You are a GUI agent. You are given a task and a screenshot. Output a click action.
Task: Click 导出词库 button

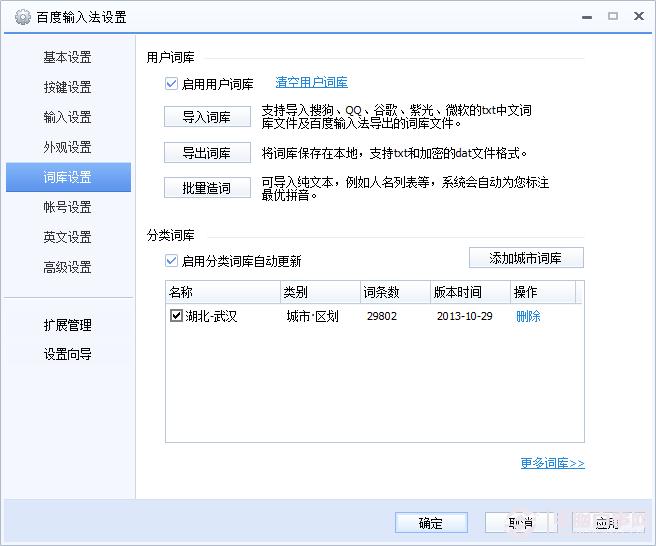pos(208,153)
